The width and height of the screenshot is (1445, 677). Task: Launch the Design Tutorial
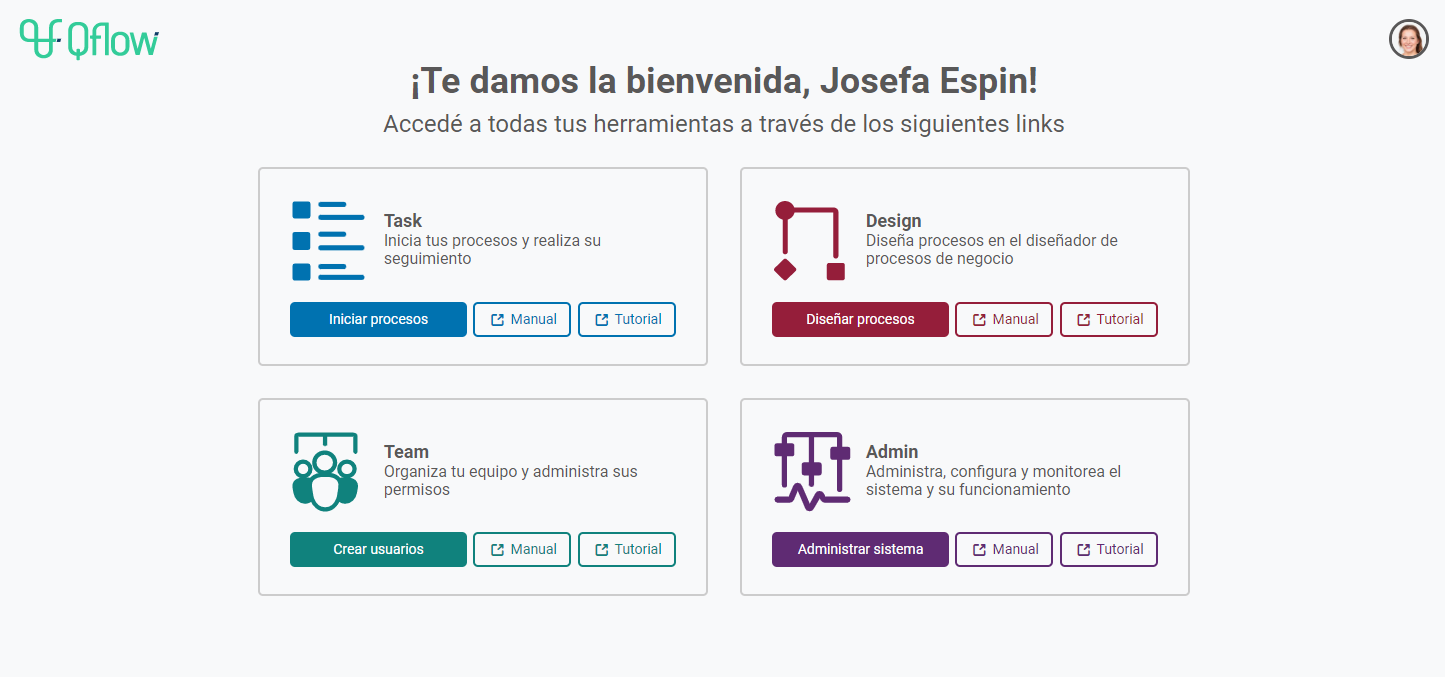[x=1109, y=320]
